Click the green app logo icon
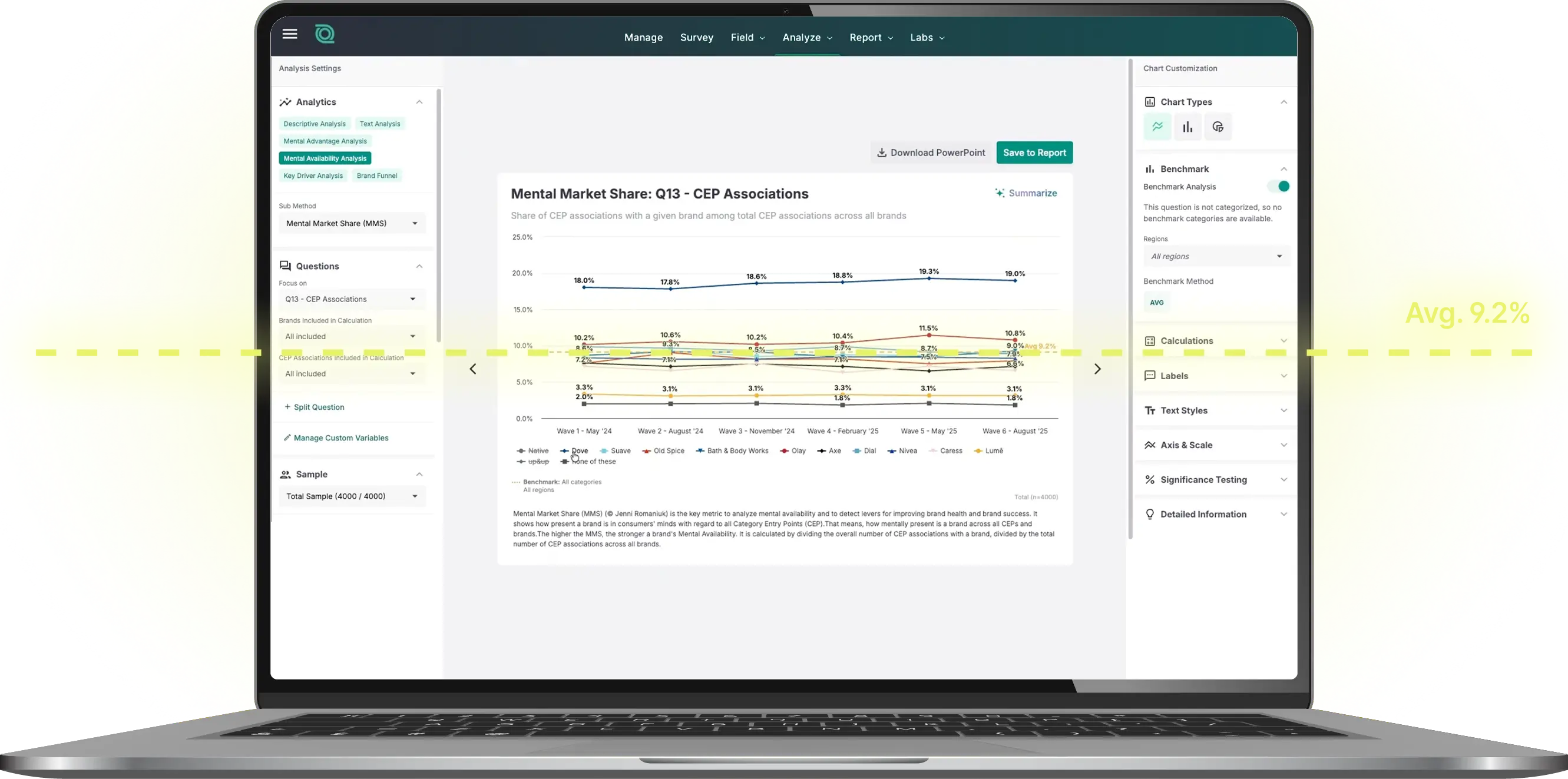1568x779 pixels. (x=325, y=34)
